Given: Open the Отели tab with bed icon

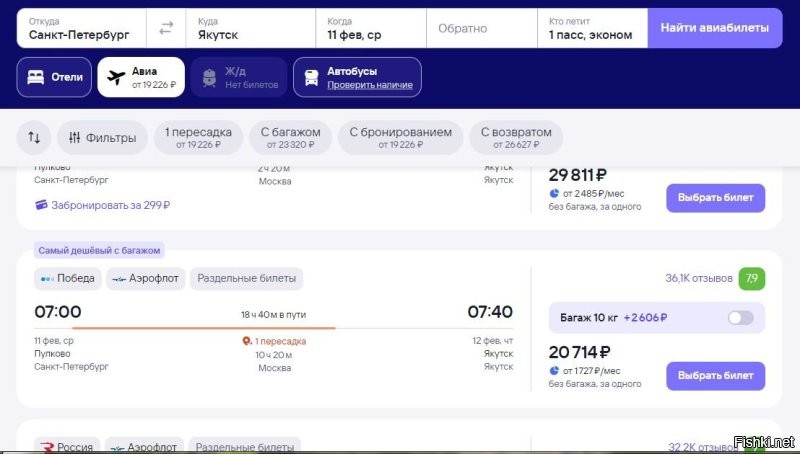Looking at the screenshot, I should click(53, 77).
